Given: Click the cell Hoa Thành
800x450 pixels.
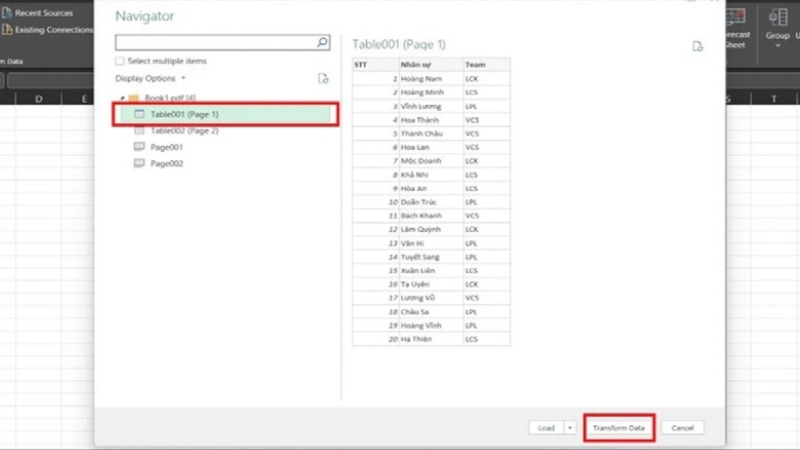Looking at the screenshot, I should (431, 120).
